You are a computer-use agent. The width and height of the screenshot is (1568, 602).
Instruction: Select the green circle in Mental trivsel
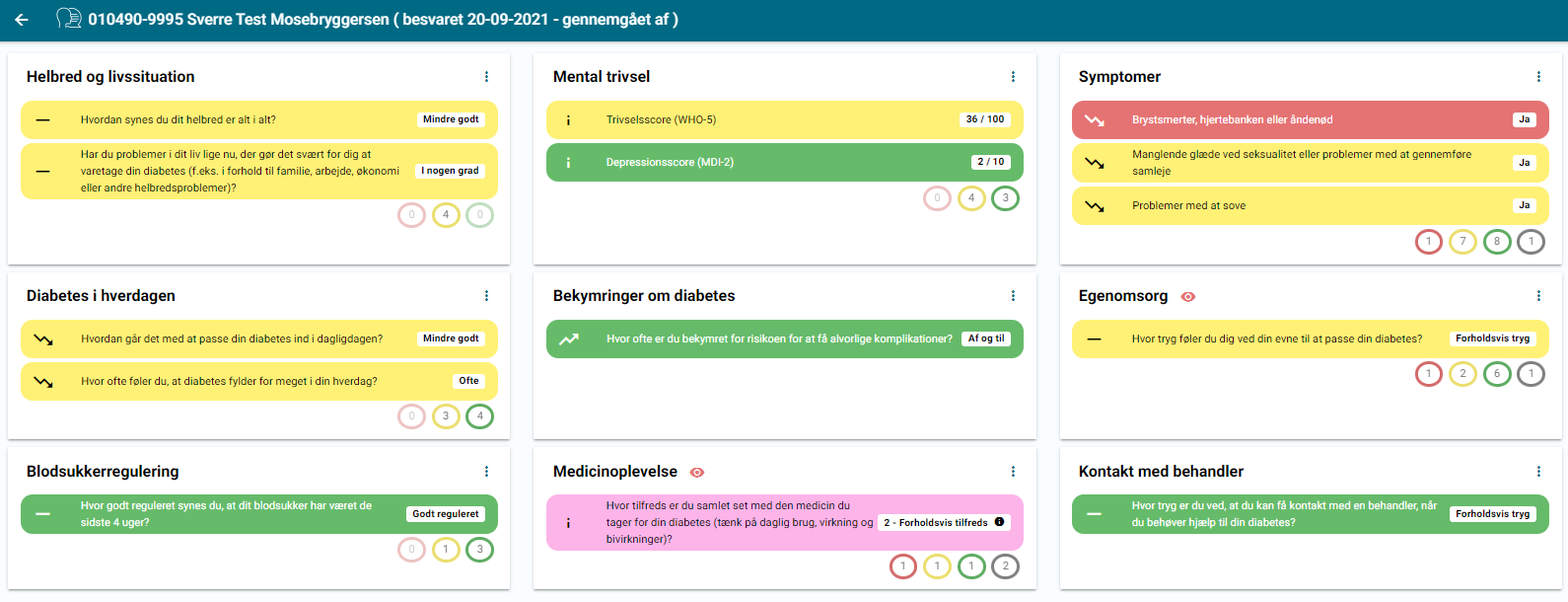tap(1005, 198)
